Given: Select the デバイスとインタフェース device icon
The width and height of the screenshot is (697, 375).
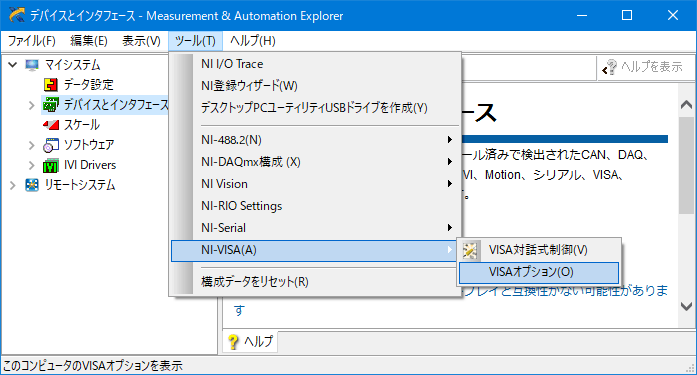Looking at the screenshot, I should 51,105.
